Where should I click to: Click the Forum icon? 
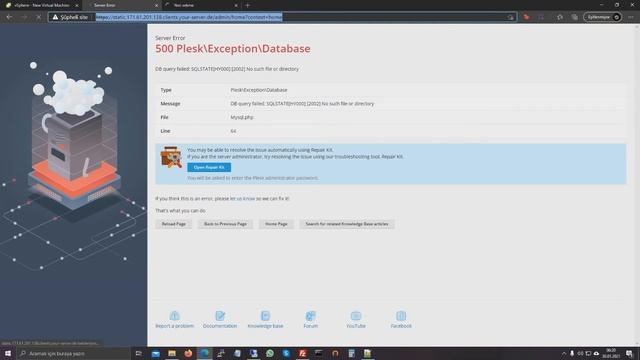311,316
